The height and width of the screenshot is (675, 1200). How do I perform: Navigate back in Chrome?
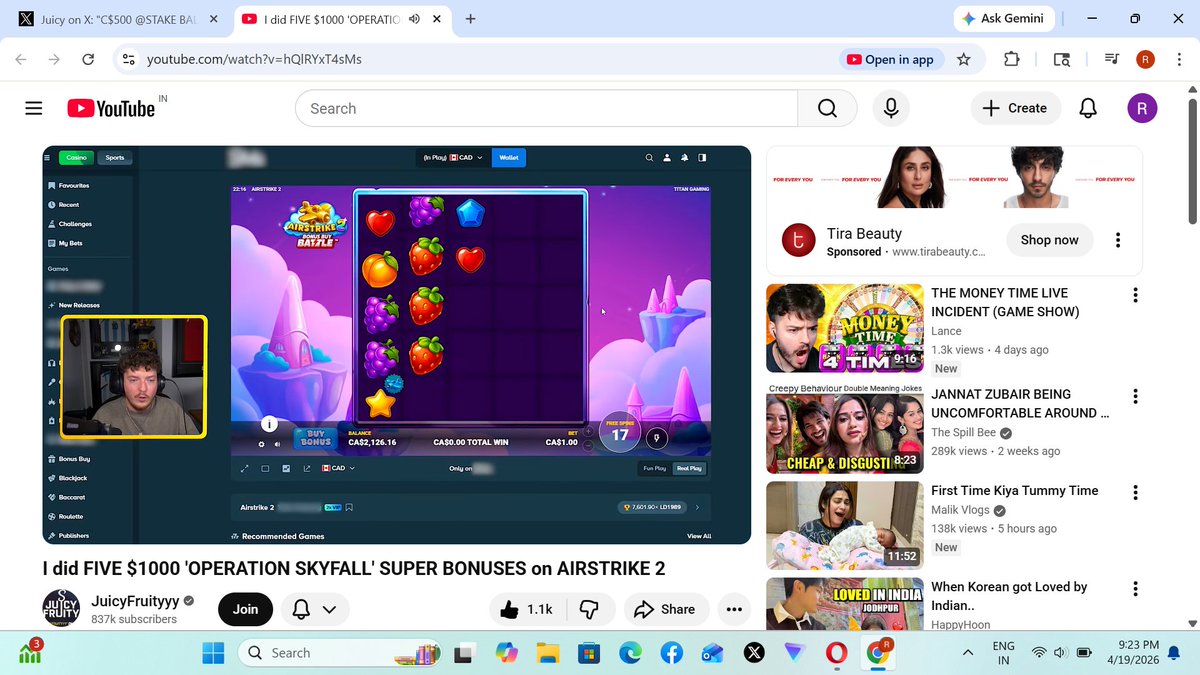pyautogui.click(x=21, y=59)
